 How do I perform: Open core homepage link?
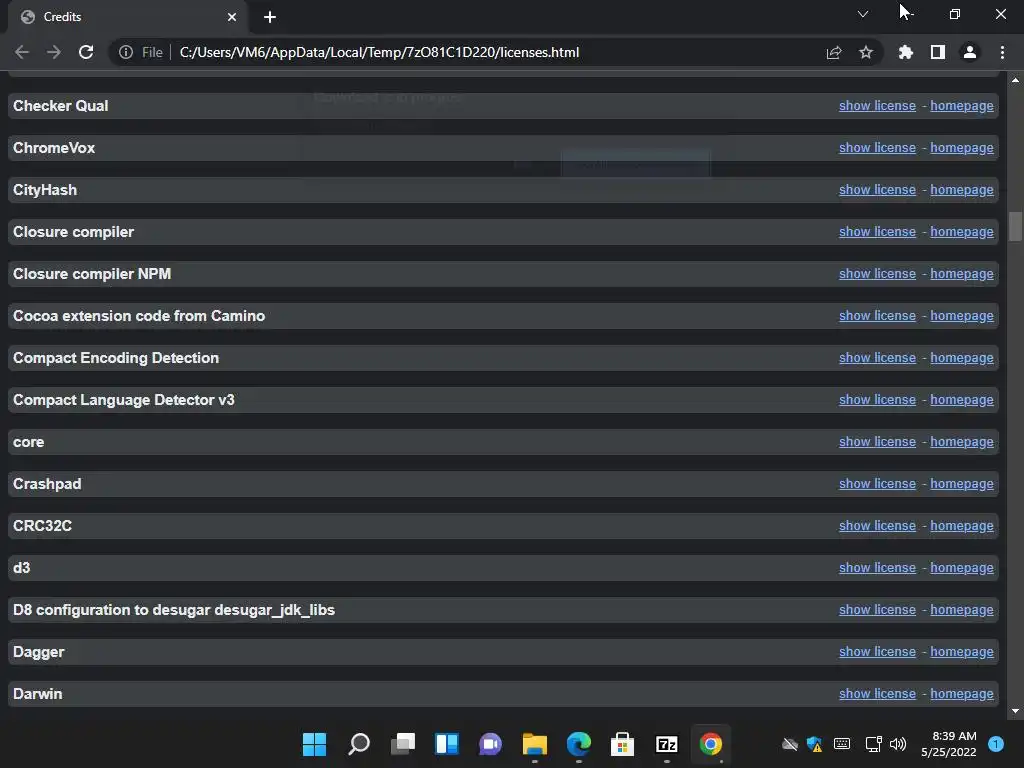pos(962,441)
